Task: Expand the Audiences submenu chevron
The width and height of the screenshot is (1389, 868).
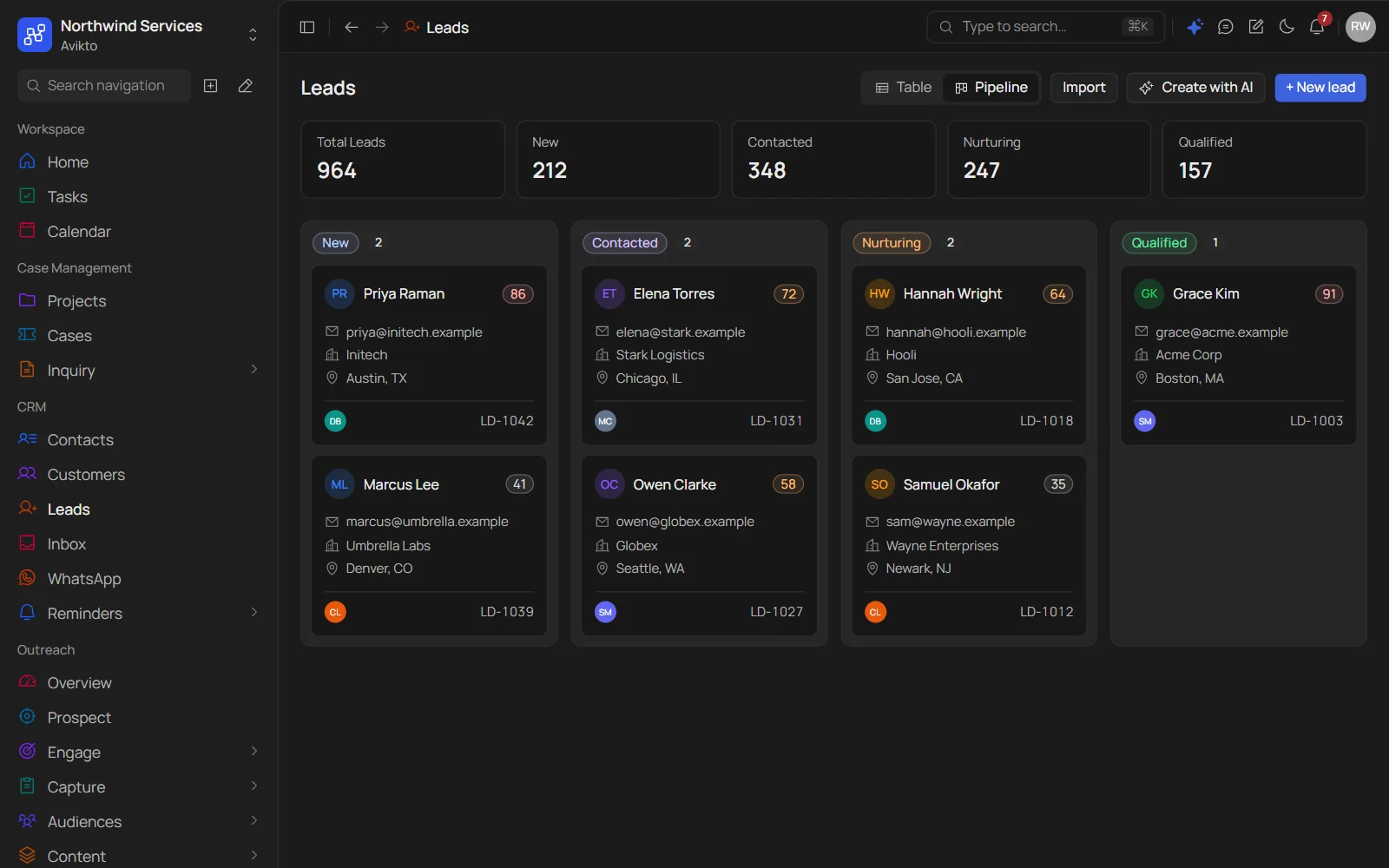Action: 253,821
